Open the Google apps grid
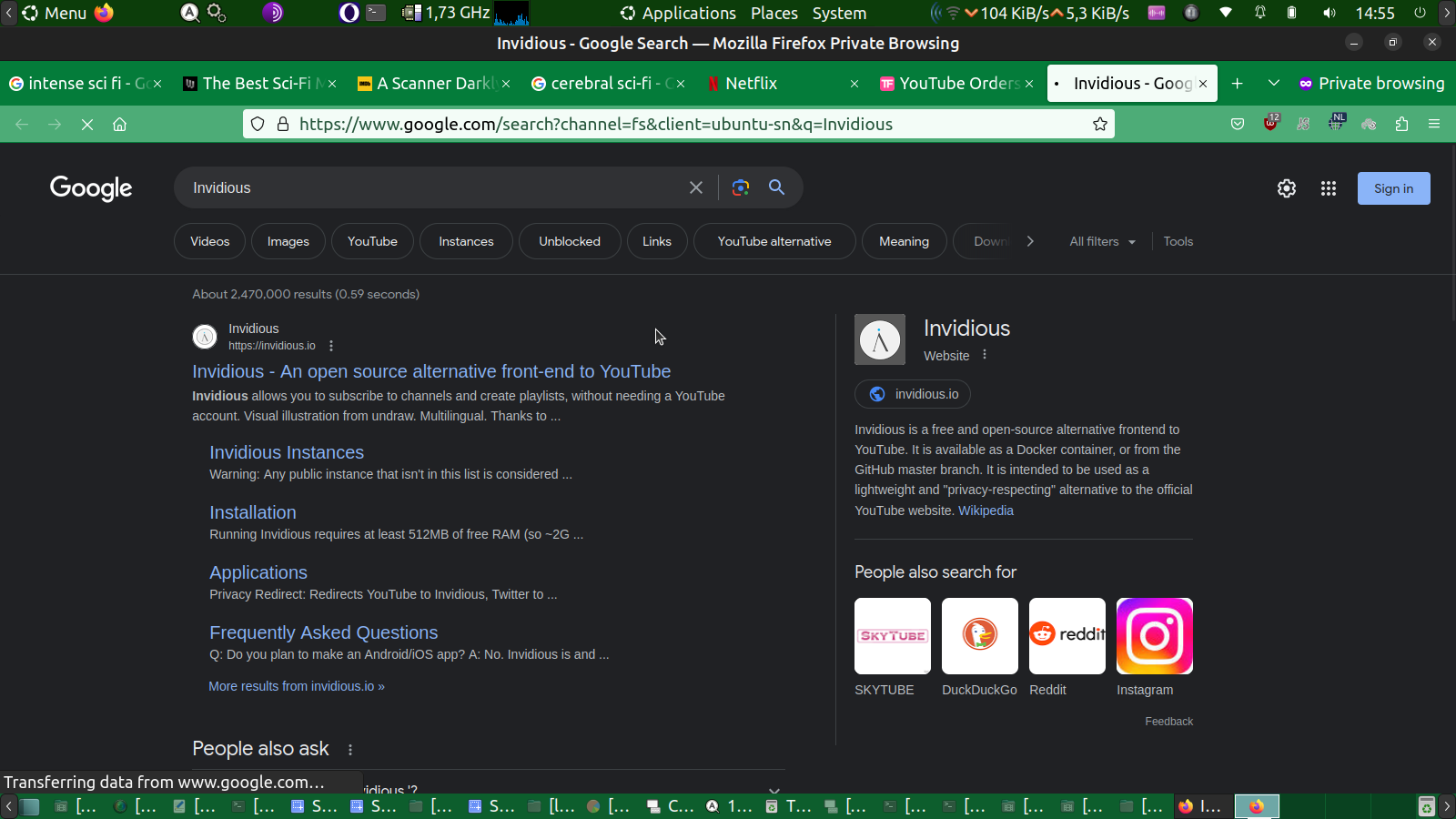Image resolution: width=1456 pixels, height=819 pixels. [1329, 188]
